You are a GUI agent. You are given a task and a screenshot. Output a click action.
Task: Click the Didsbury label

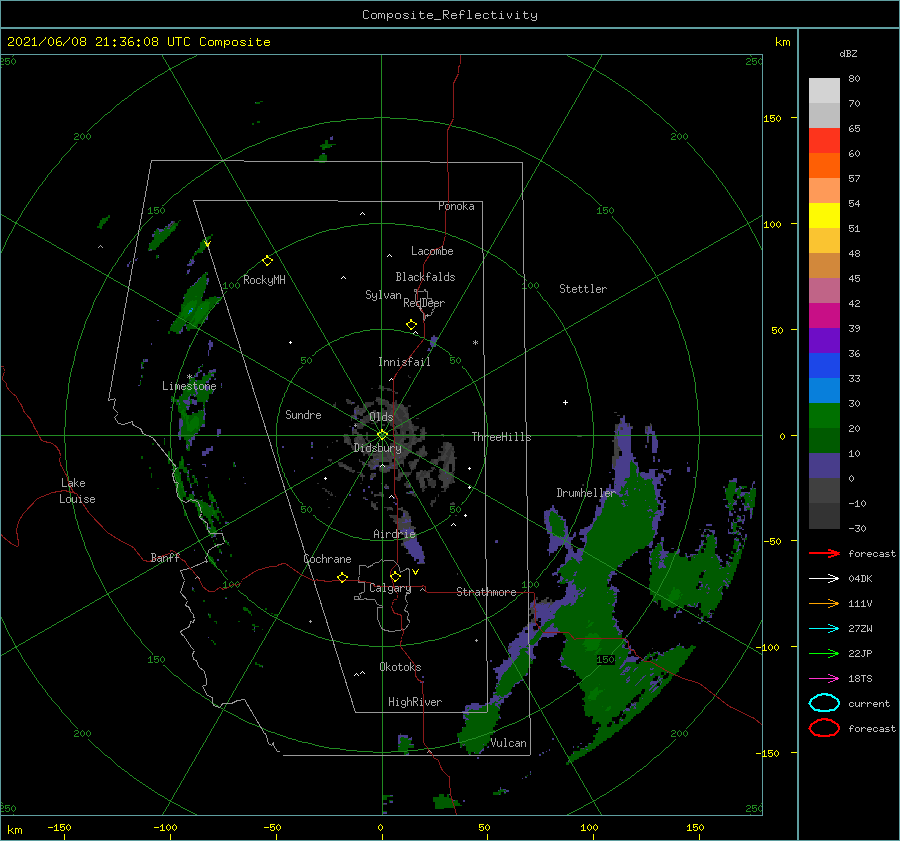tap(378, 448)
